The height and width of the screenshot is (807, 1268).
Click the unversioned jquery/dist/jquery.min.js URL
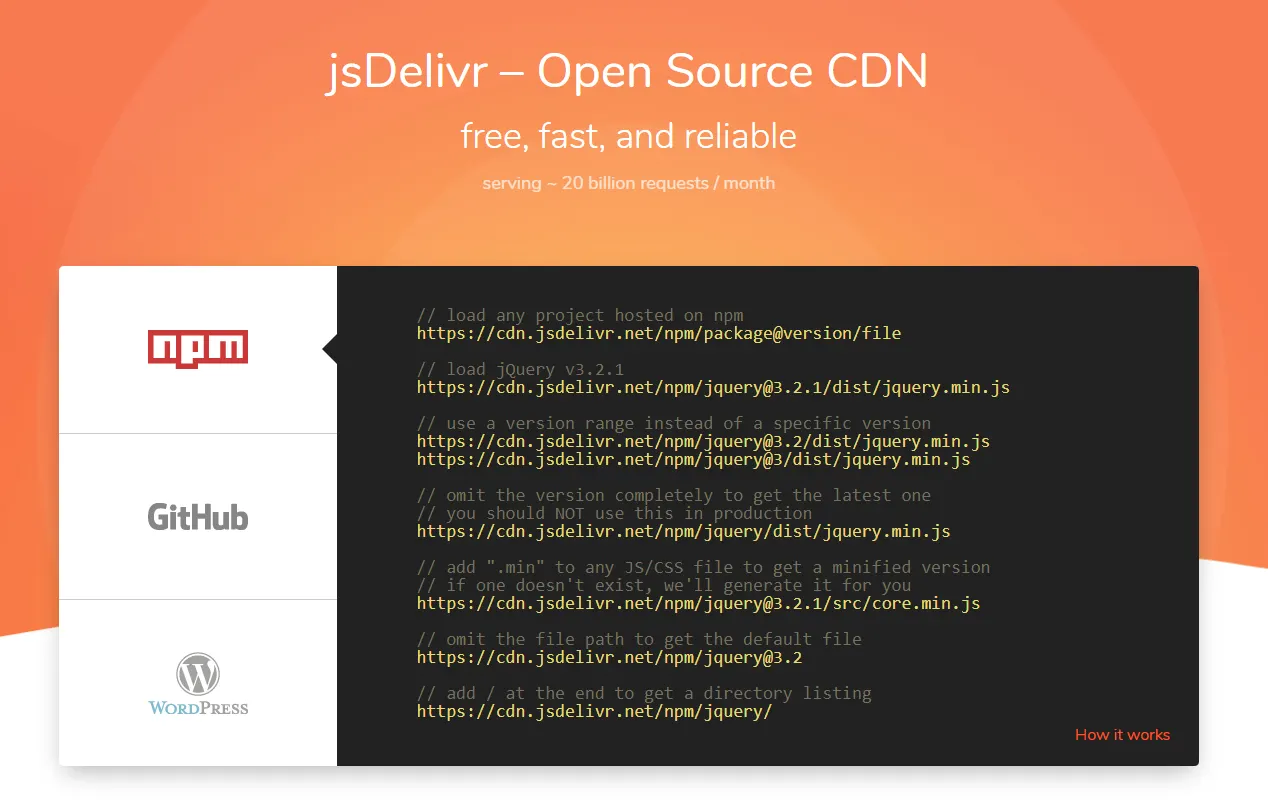683,531
